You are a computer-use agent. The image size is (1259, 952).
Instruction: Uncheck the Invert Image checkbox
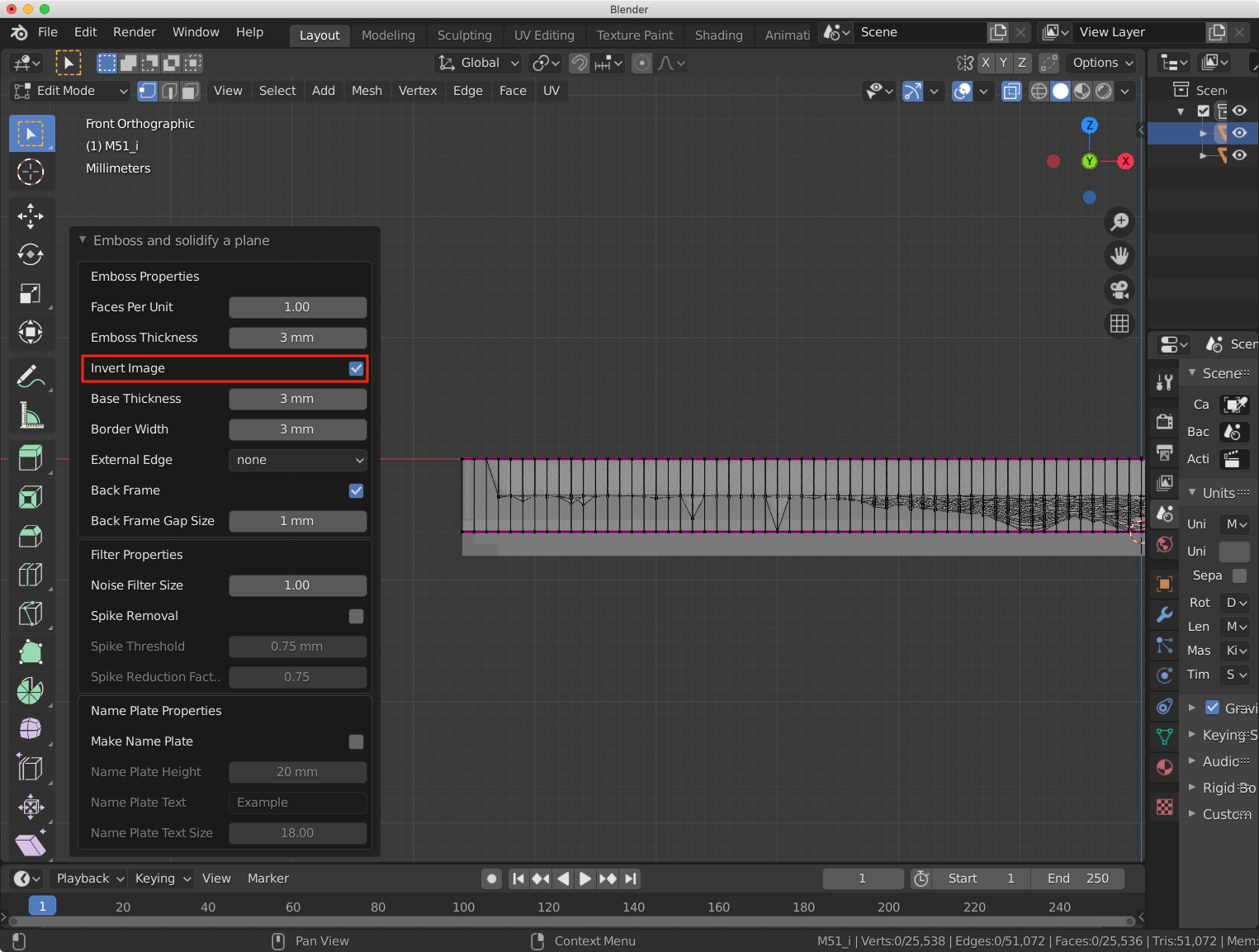point(356,368)
